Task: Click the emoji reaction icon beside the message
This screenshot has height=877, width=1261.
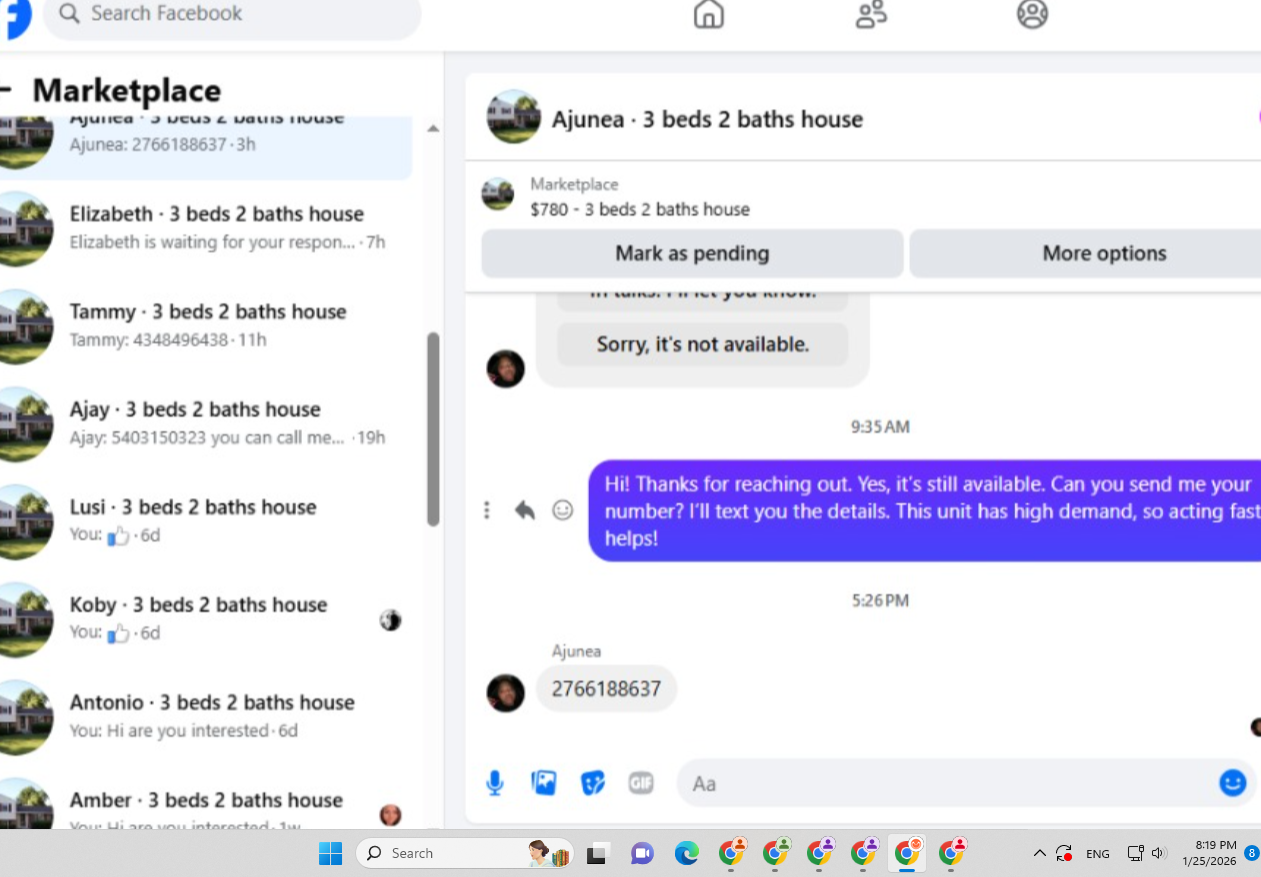Action: [x=563, y=510]
